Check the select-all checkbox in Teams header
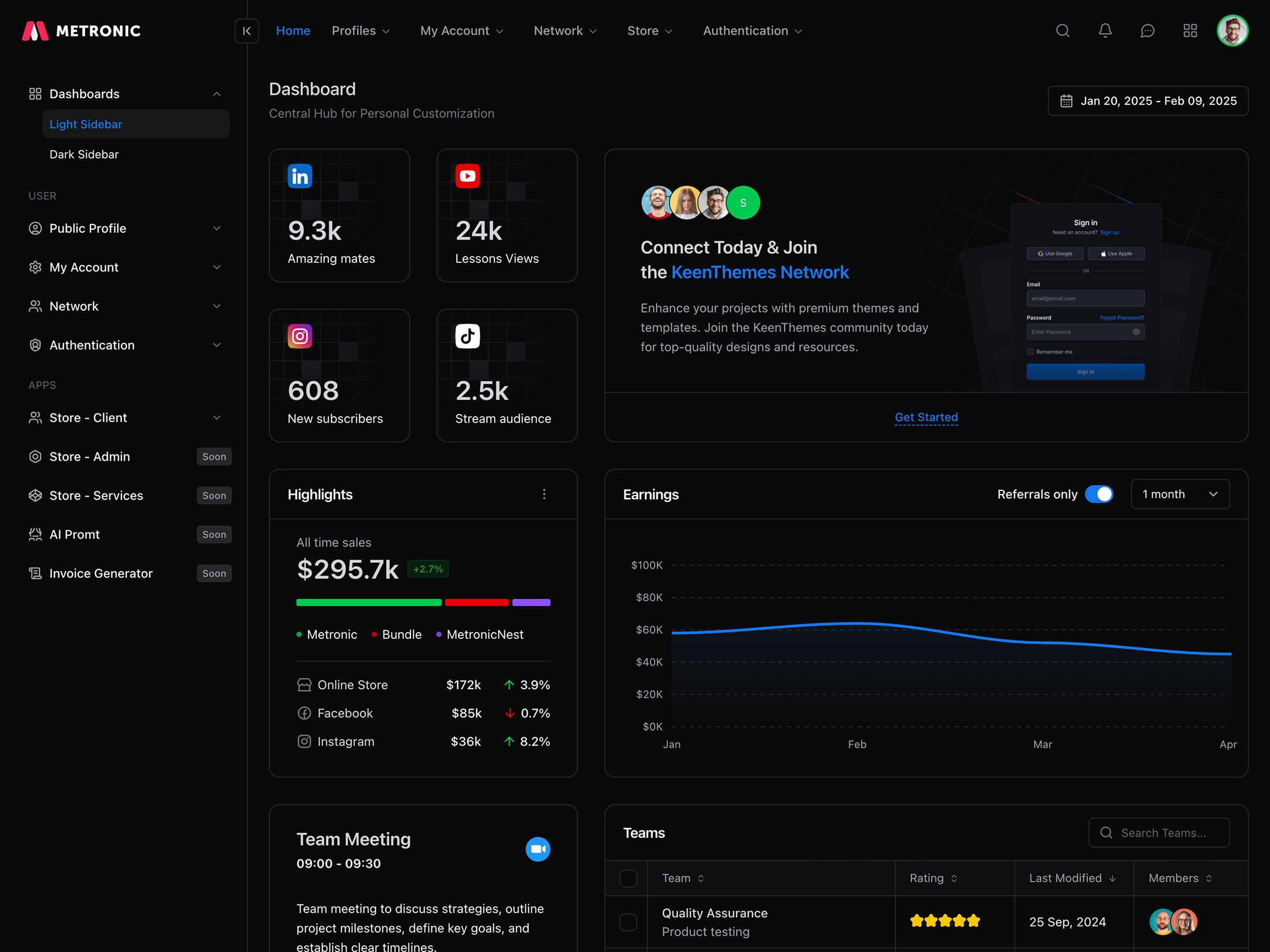The height and width of the screenshot is (952, 1270). click(x=628, y=878)
